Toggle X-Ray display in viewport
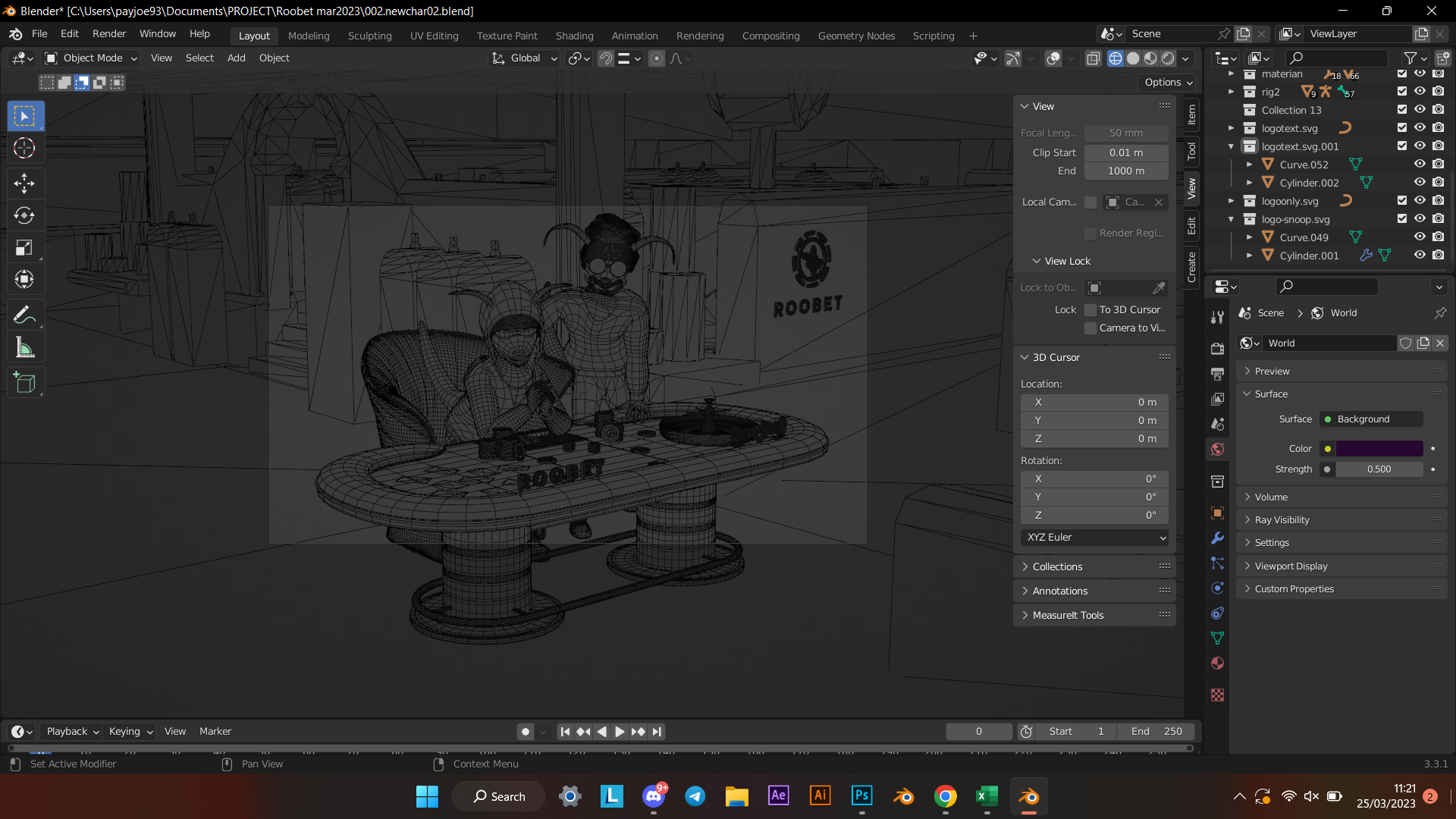The width and height of the screenshot is (1456, 819). pos(1094,58)
